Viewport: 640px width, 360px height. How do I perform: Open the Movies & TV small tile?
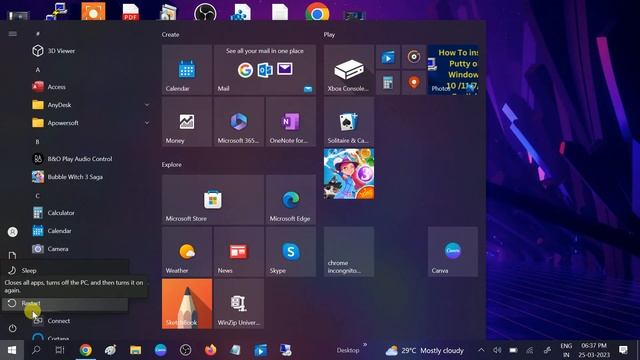tap(388, 57)
